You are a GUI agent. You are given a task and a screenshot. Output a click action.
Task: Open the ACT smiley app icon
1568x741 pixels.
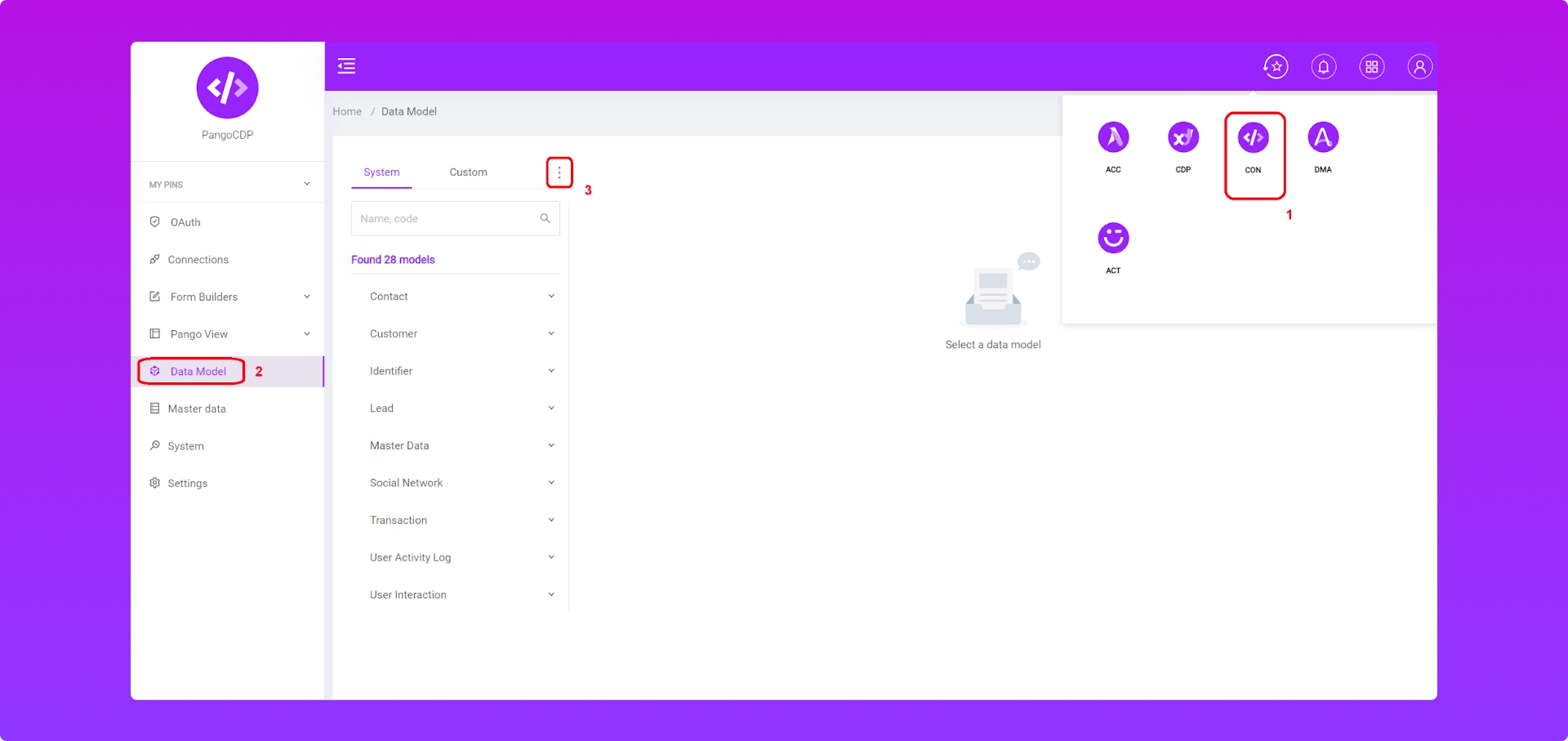click(x=1113, y=239)
